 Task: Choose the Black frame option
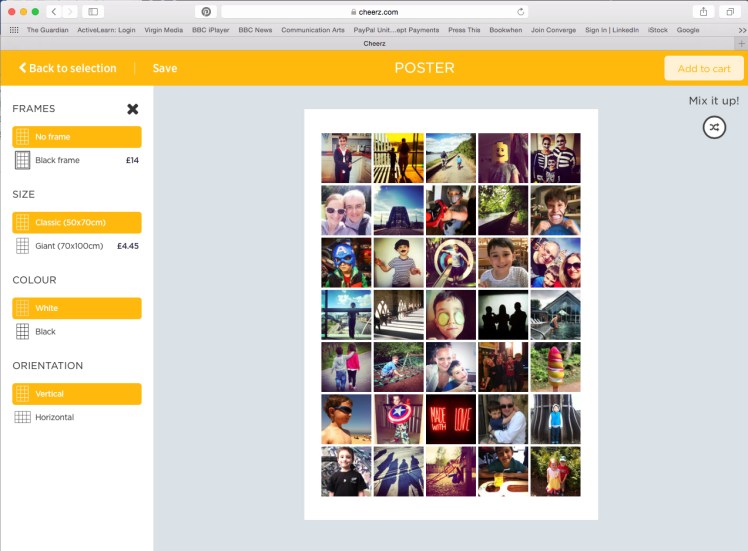(x=77, y=160)
